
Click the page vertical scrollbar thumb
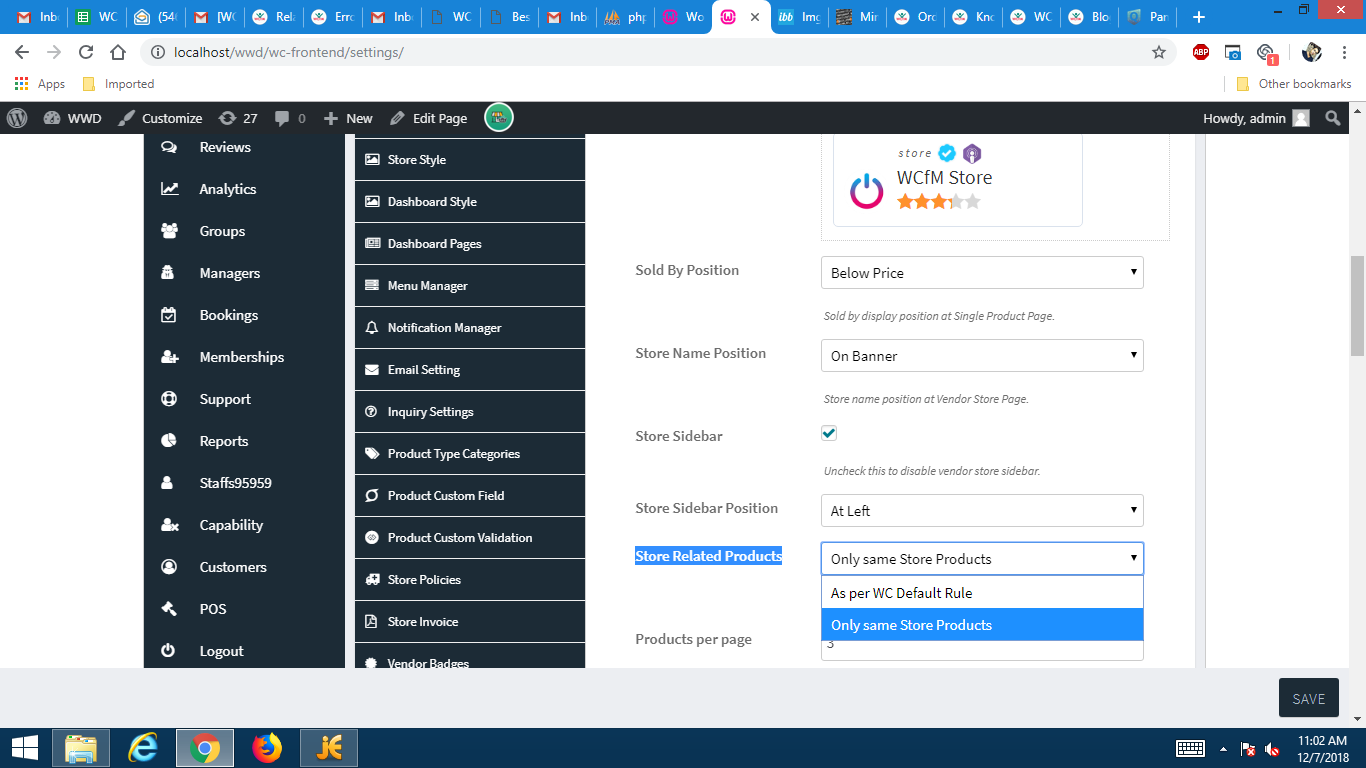click(1357, 306)
